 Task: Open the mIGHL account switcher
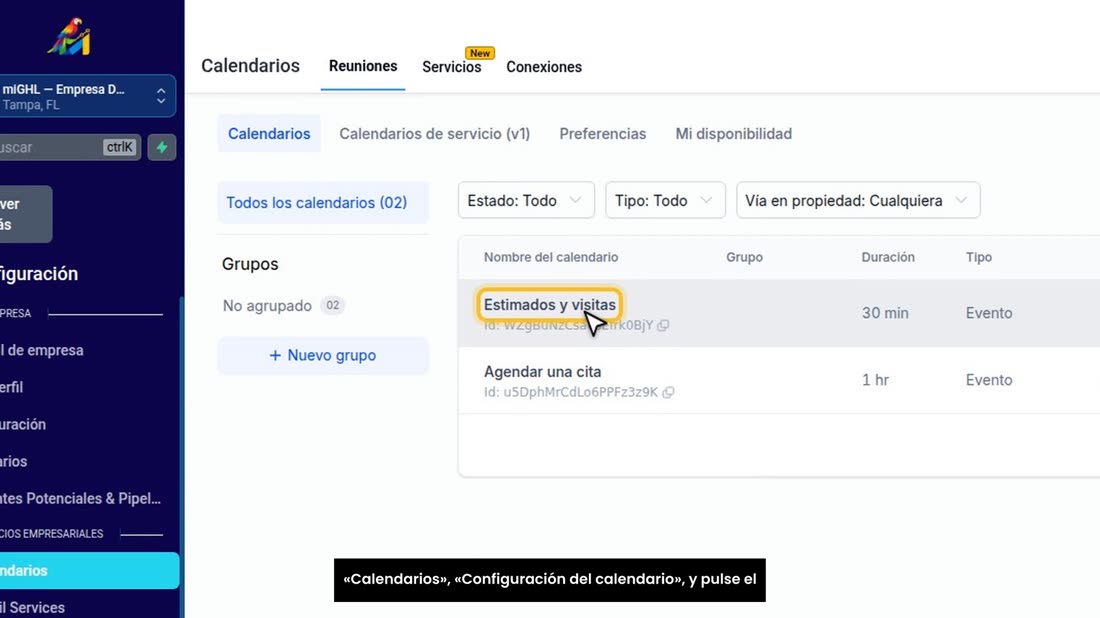tap(87, 96)
